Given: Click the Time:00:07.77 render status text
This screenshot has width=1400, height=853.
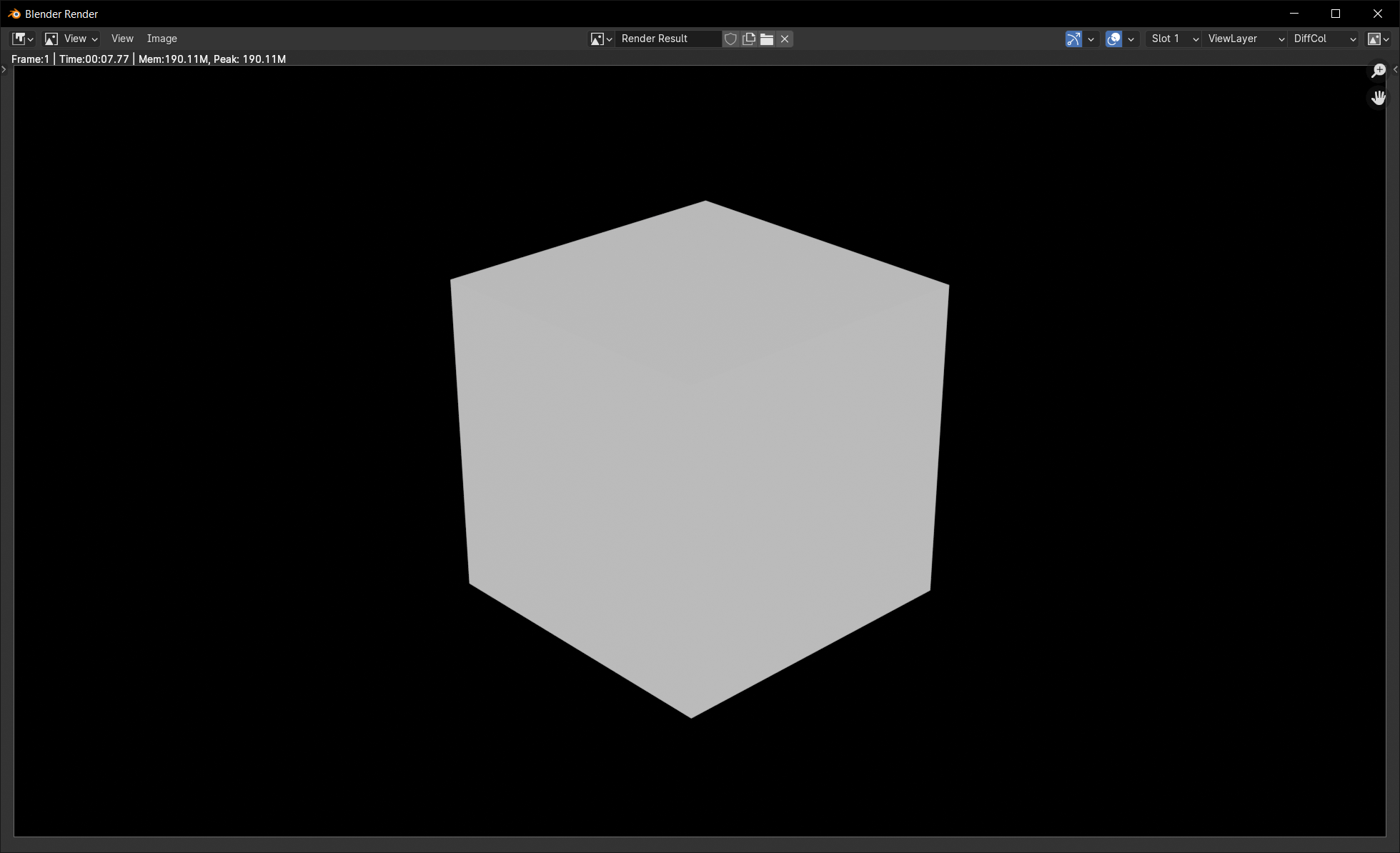Looking at the screenshot, I should [94, 59].
